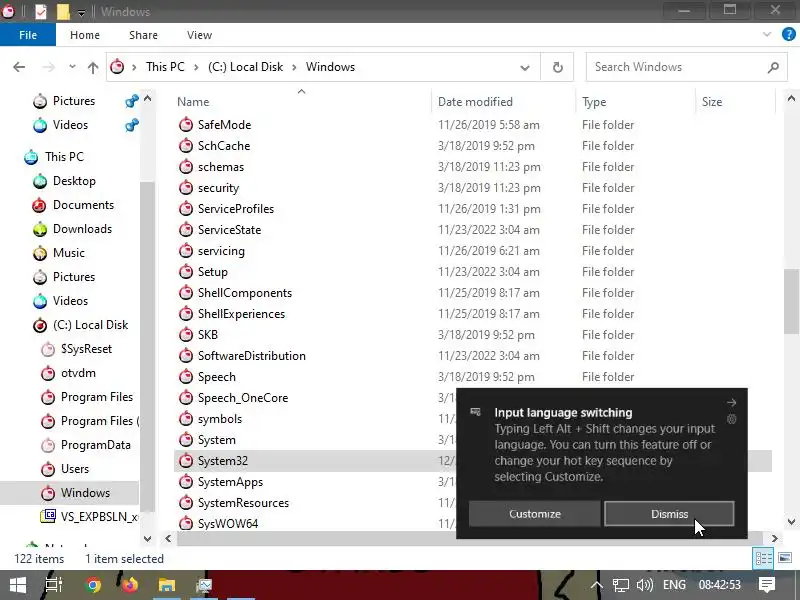
Task: Expand the ribbon with the chevron arrow
Action: coord(766,34)
